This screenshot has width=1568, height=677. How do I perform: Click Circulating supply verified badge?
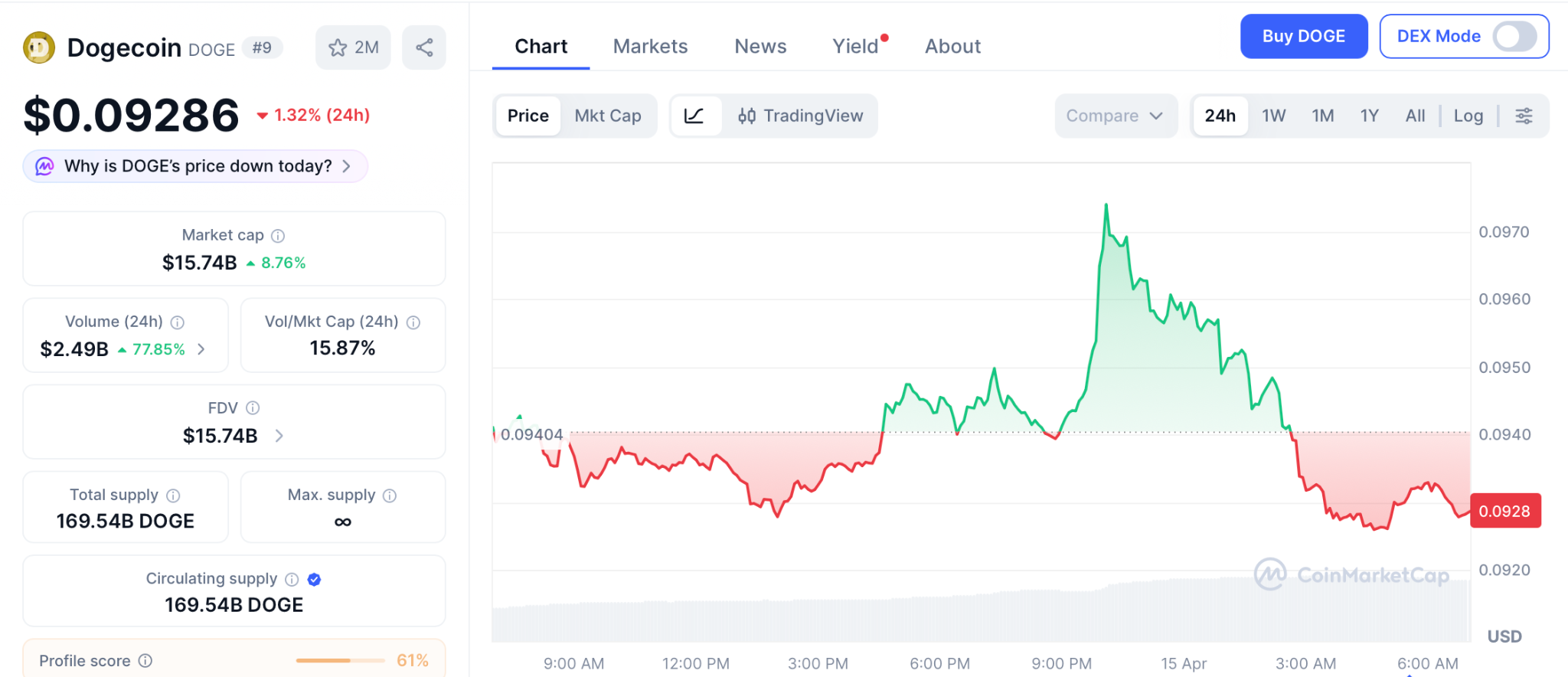[x=314, y=580]
